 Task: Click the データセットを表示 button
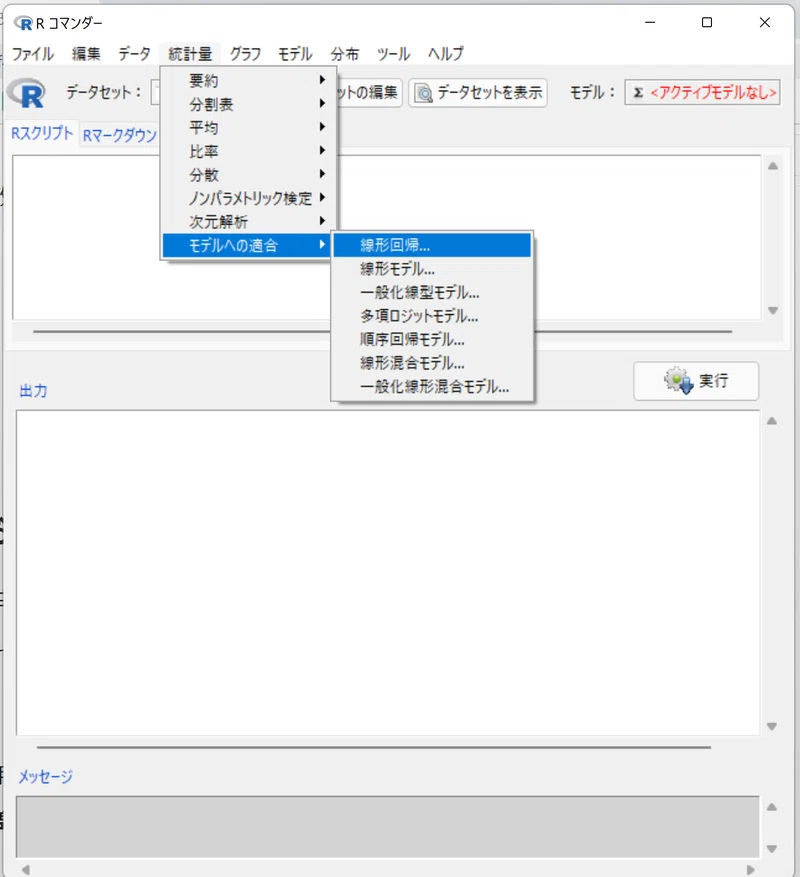coord(478,92)
